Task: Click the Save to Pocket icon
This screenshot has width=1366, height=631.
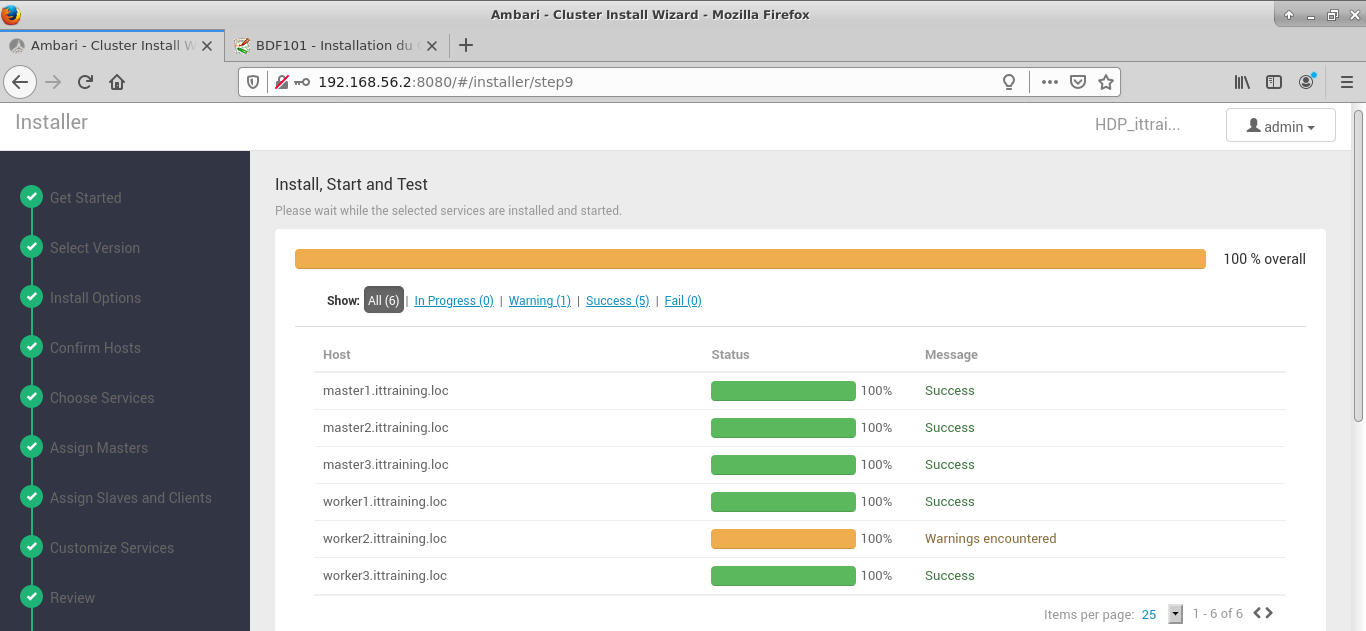Action: 1078,82
